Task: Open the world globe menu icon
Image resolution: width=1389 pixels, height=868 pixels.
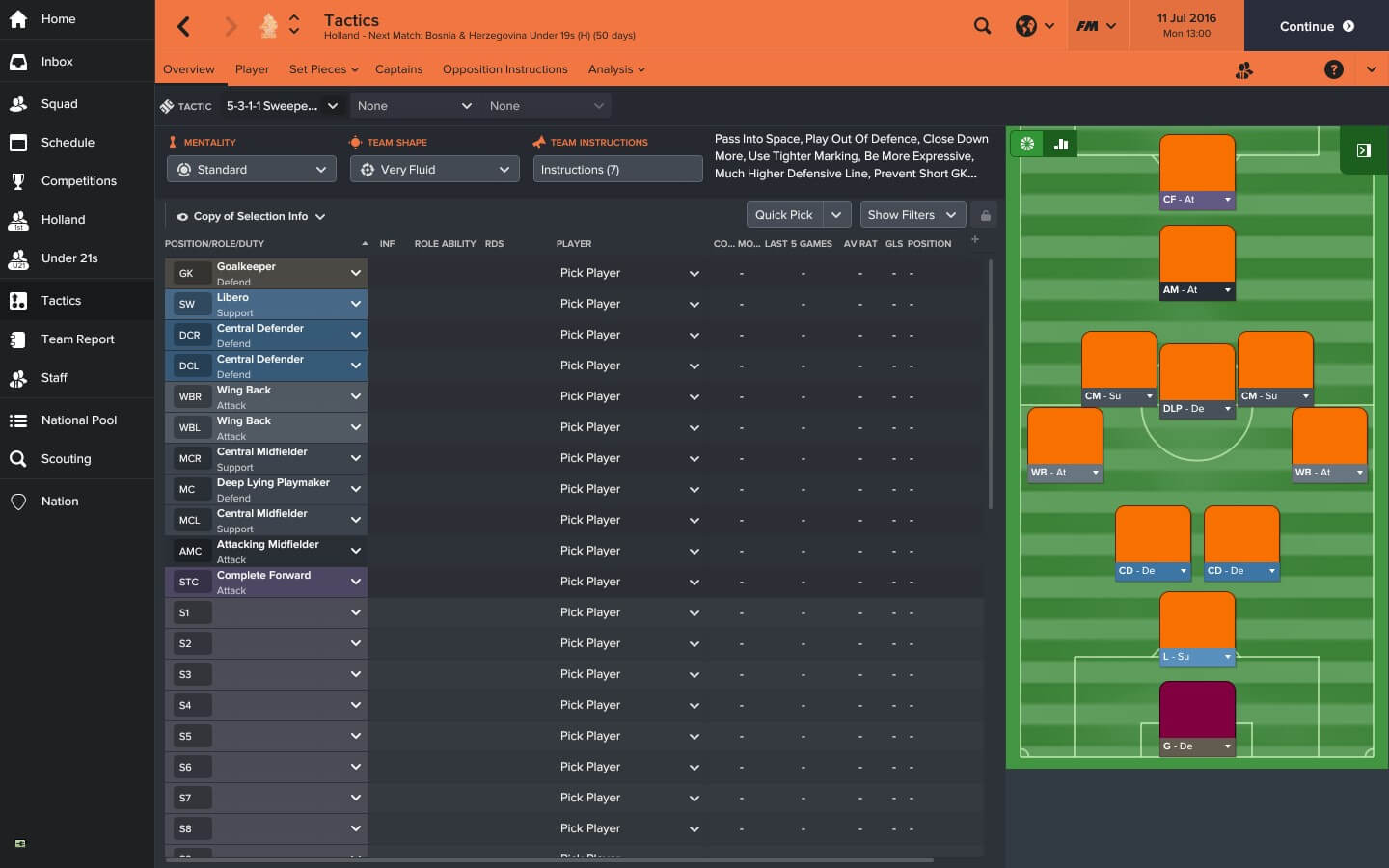Action: click(1026, 26)
